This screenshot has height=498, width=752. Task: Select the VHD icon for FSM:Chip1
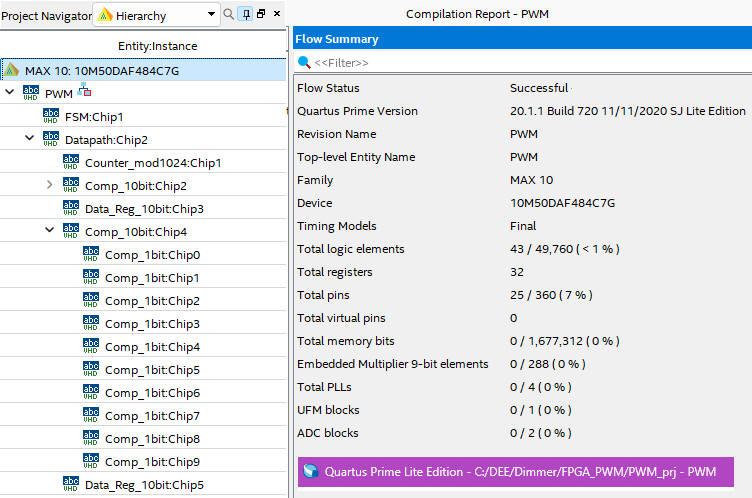[x=51, y=116]
